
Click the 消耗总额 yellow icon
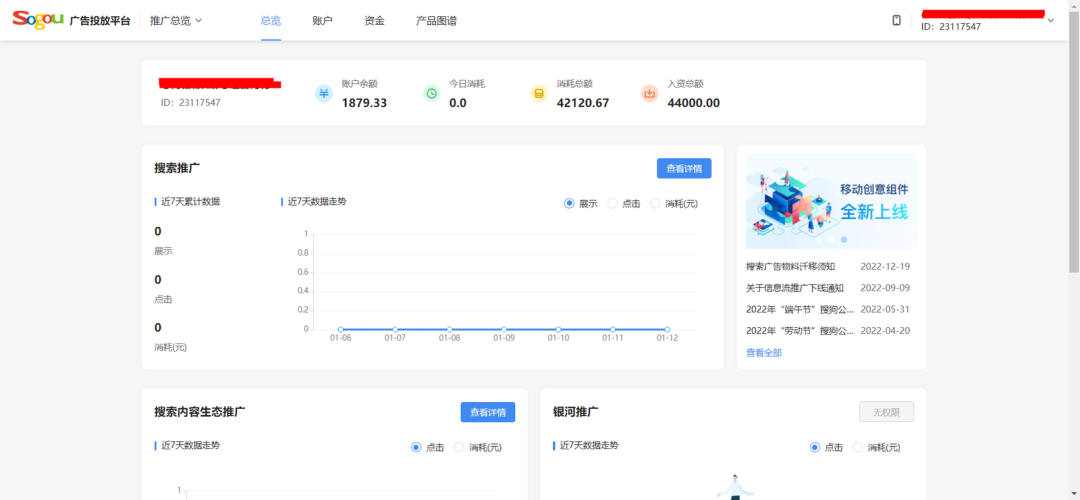pos(539,93)
